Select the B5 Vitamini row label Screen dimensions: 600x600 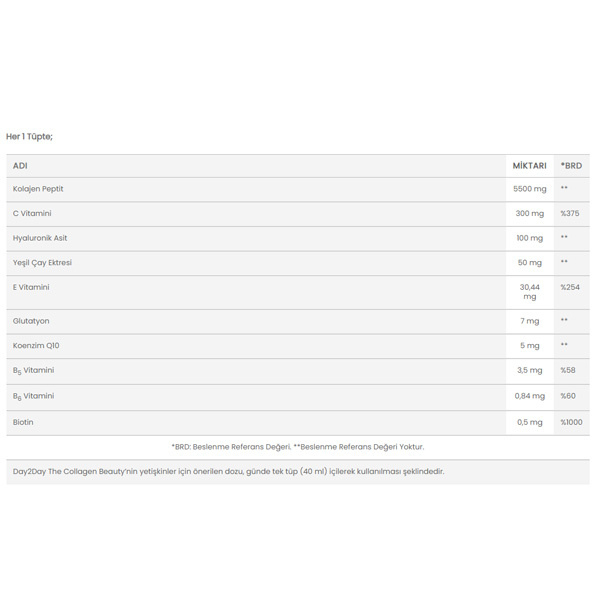tap(33, 370)
